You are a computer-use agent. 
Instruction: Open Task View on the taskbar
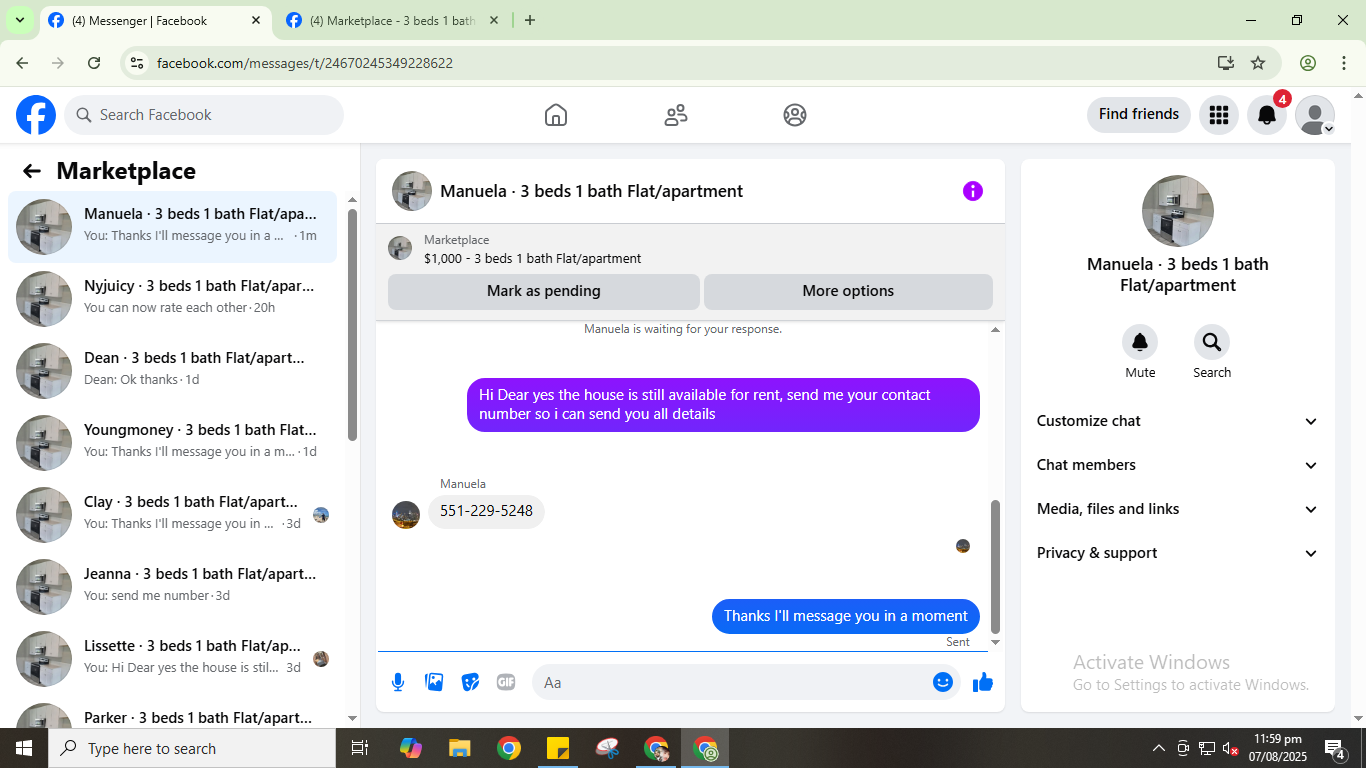360,748
